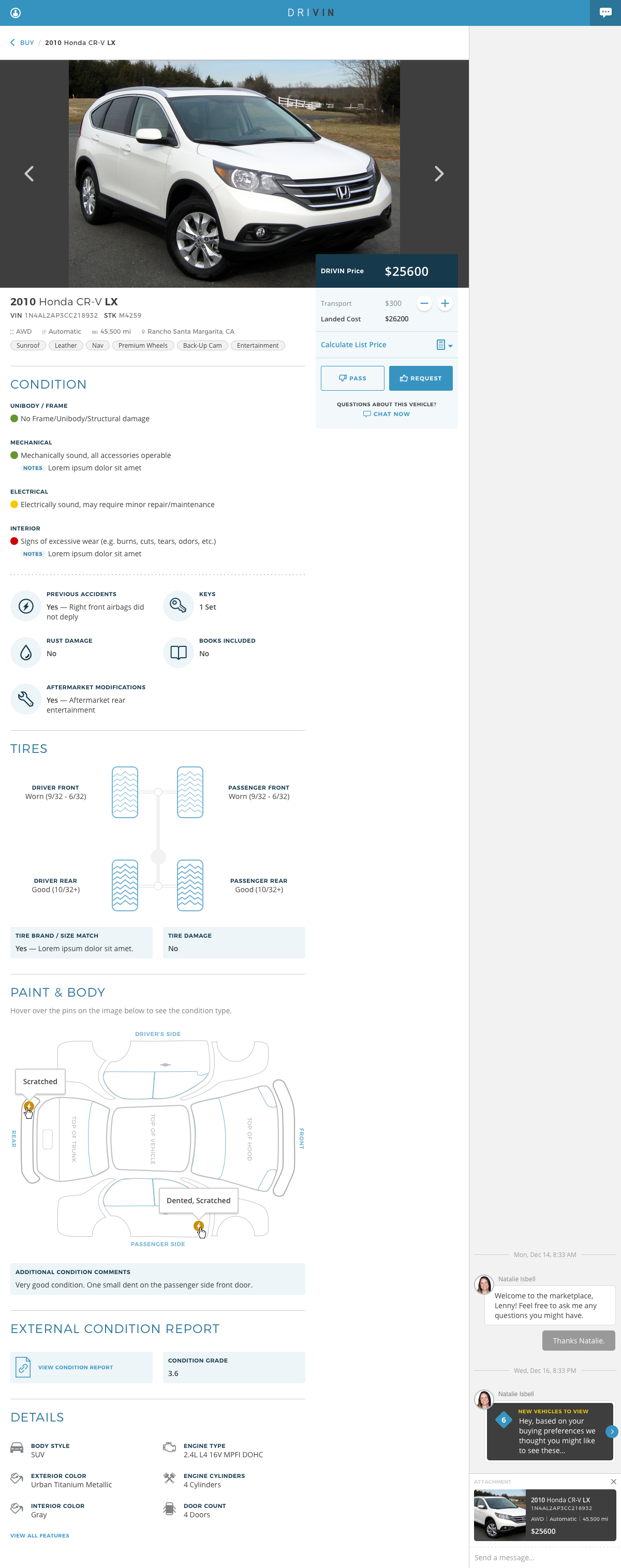621x1568 pixels.
Task: Select the Entertainment feature tag
Action: 258,345
